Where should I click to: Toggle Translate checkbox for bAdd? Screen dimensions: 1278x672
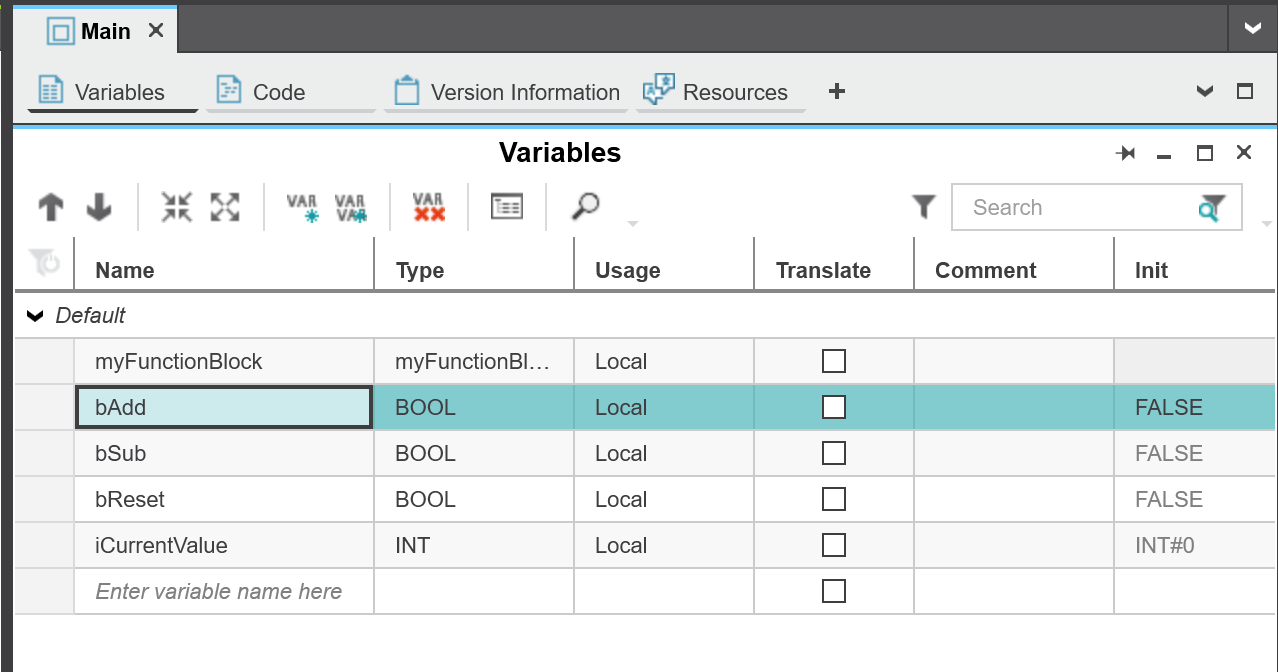pyautogui.click(x=834, y=407)
